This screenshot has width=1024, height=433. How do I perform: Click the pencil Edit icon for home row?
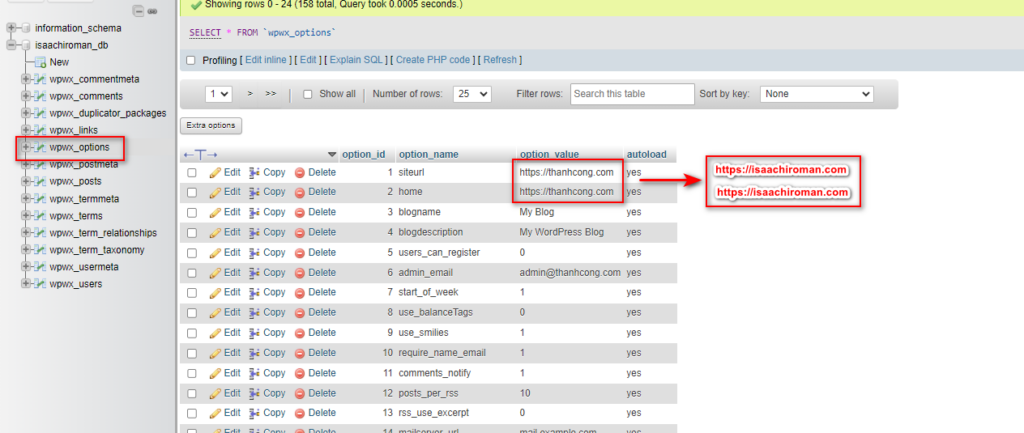tap(215, 192)
